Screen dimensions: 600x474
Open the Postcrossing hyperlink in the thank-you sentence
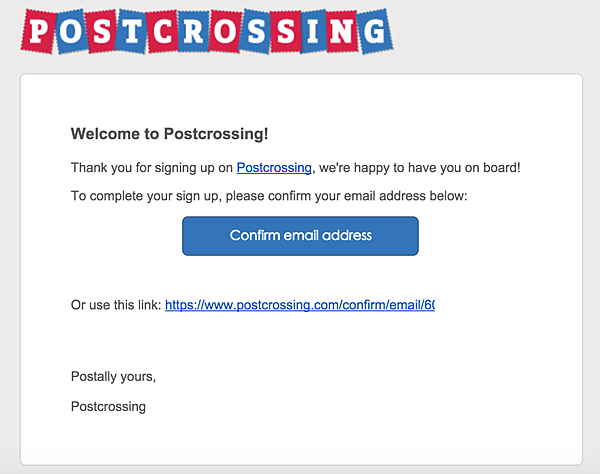pyautogui.click(x=274, y=168)
